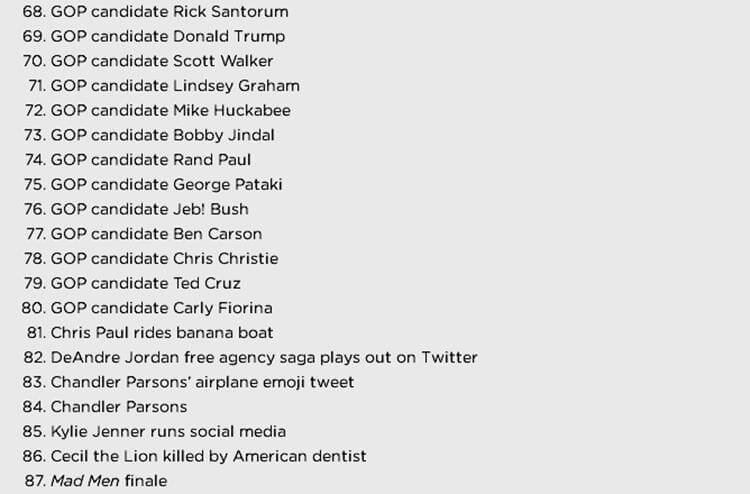
Task: Click the Rick Santorum list entry
Action: [x=155, y=11]
